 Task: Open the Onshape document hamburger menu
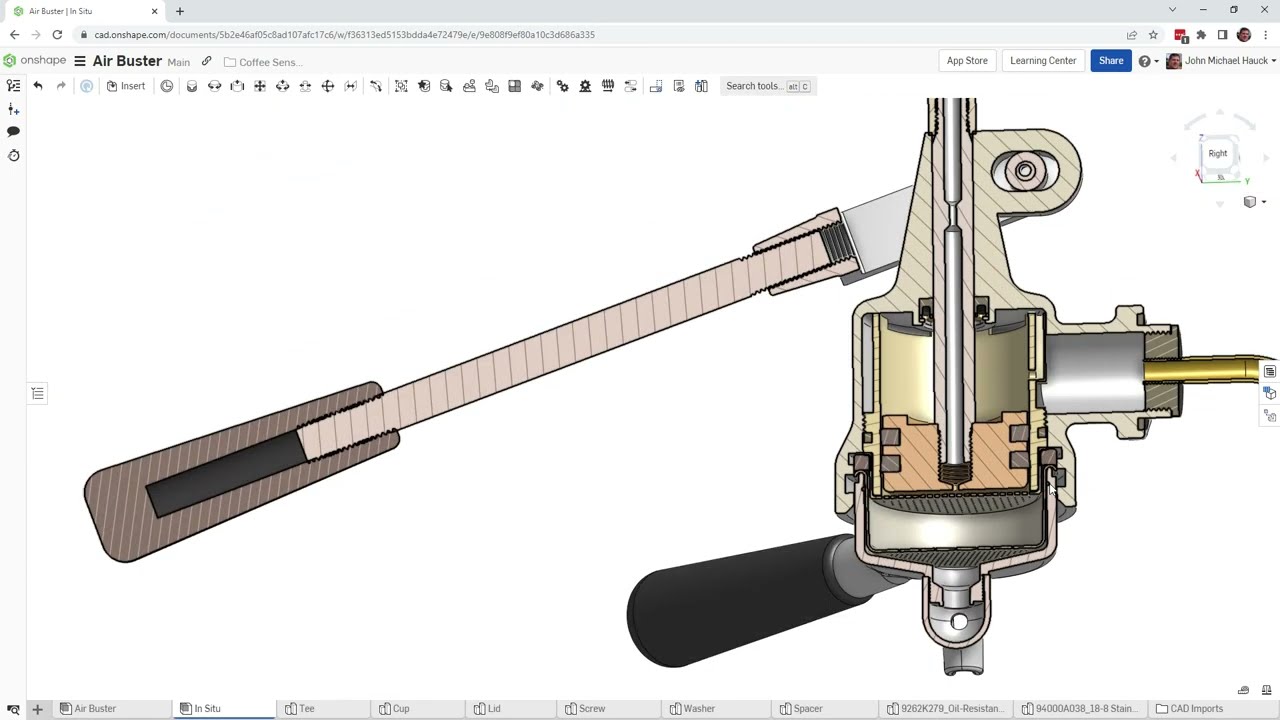pyautogui.click(x=80, y=61)
